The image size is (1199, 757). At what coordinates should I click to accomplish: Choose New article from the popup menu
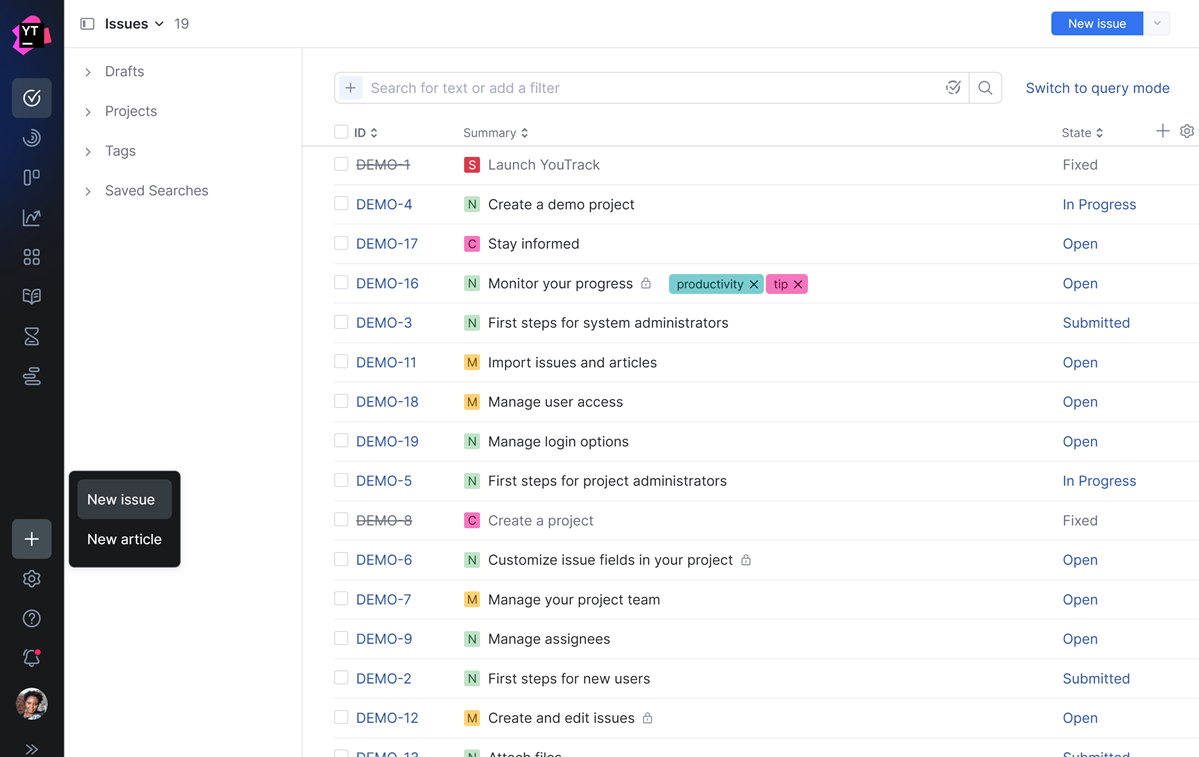pyautogui.click(x=124, y=539)
